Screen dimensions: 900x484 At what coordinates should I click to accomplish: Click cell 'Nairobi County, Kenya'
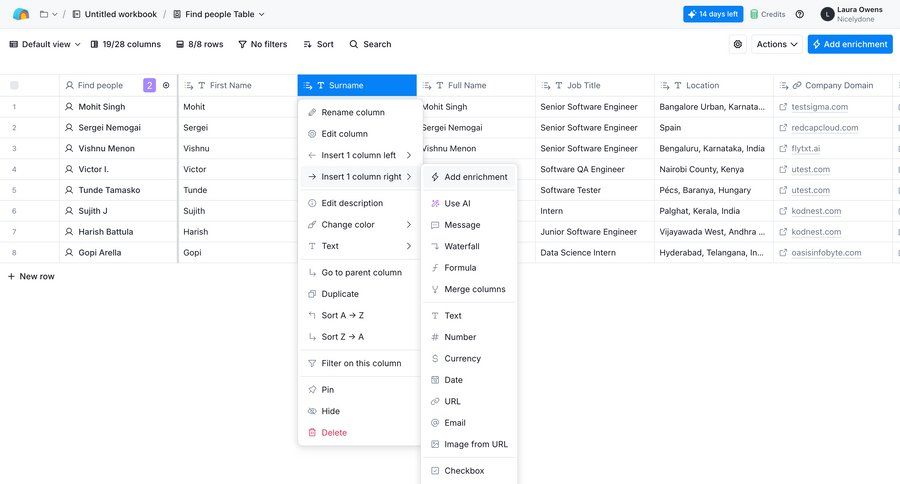(x=713, y=169)
